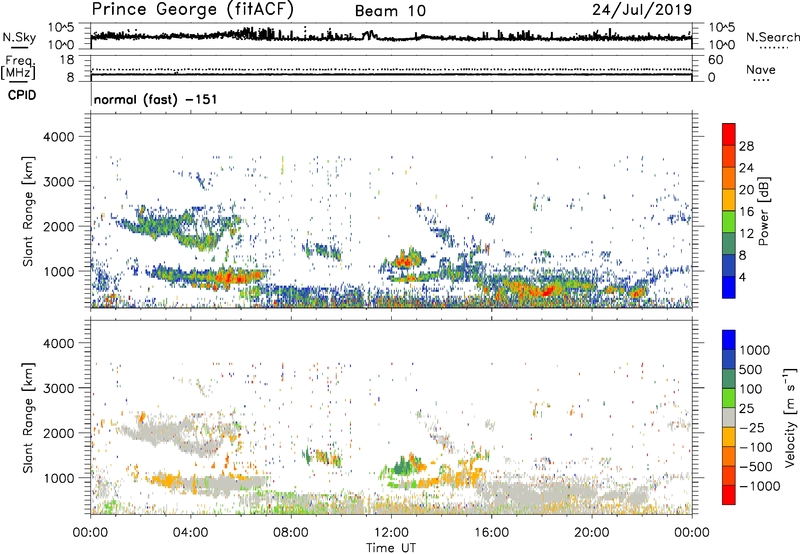Pick the light green 12–16 dB power segment

coord(729,222)
